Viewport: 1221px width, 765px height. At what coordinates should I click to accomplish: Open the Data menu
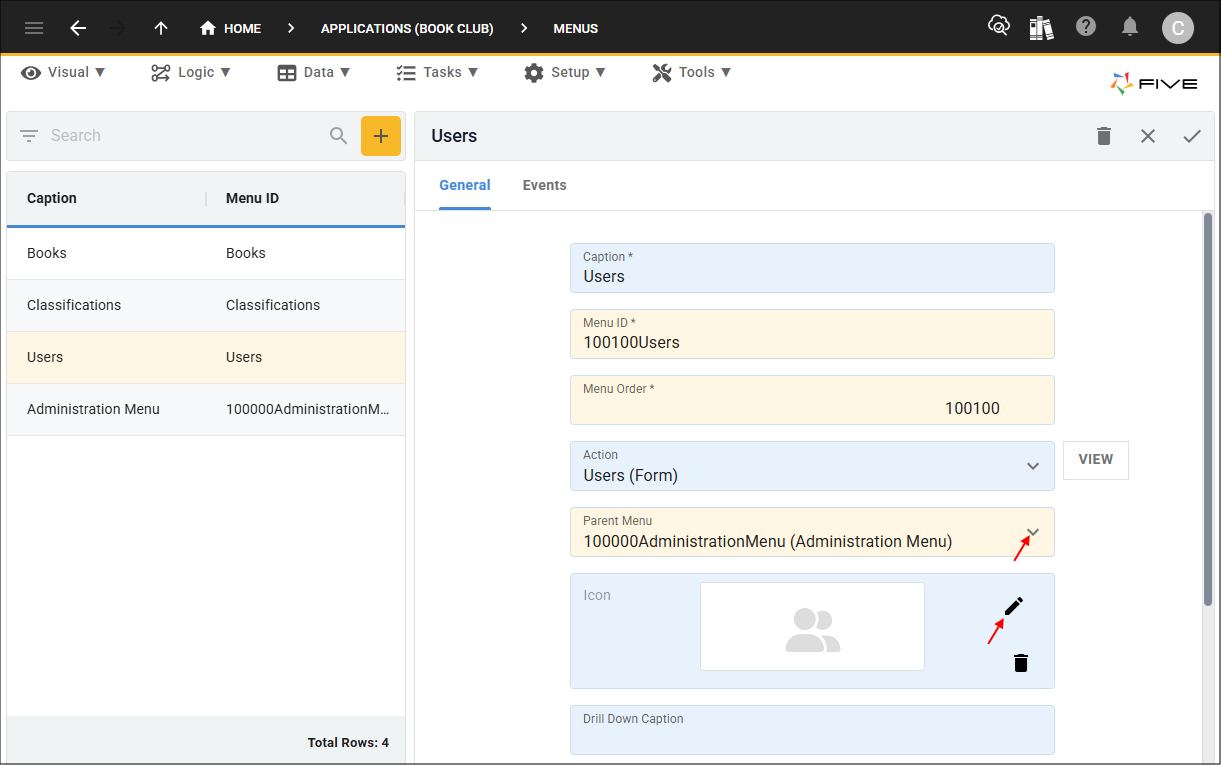coord(314,72)
